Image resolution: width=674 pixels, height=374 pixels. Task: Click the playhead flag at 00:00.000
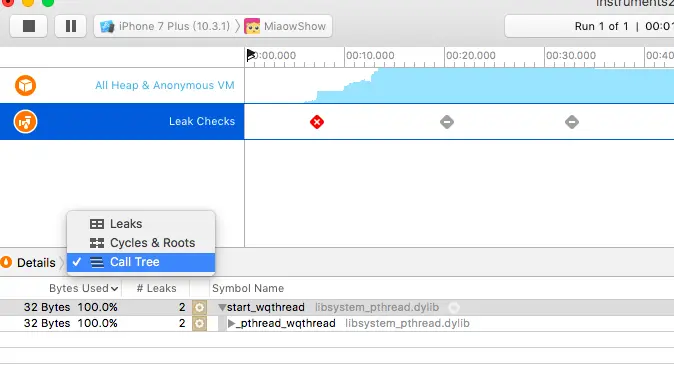click(251, 55)
